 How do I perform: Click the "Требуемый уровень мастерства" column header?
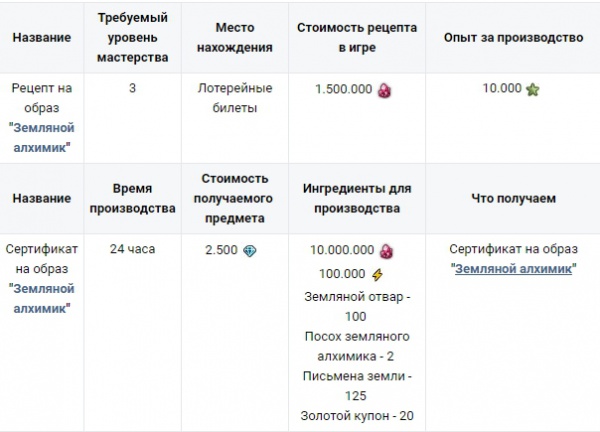point(133,37)
